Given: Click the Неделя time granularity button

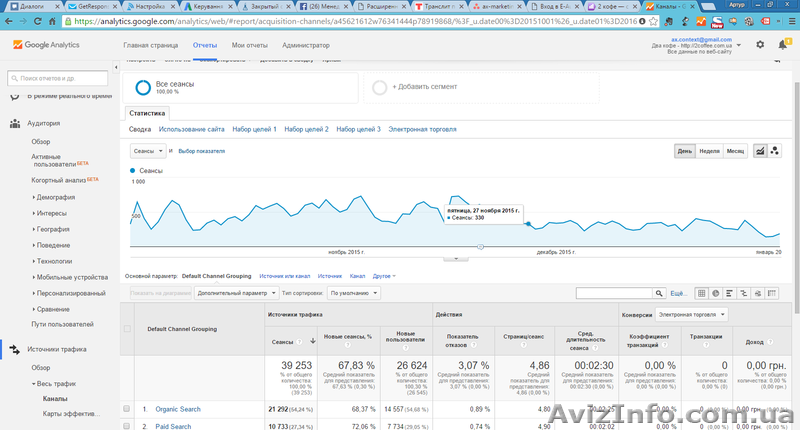Looking at the screenshot, I should 710,151.
